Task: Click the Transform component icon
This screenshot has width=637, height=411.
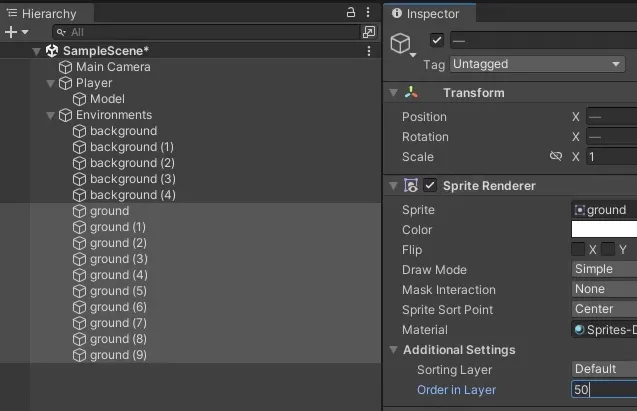Action: coord(411,93)
